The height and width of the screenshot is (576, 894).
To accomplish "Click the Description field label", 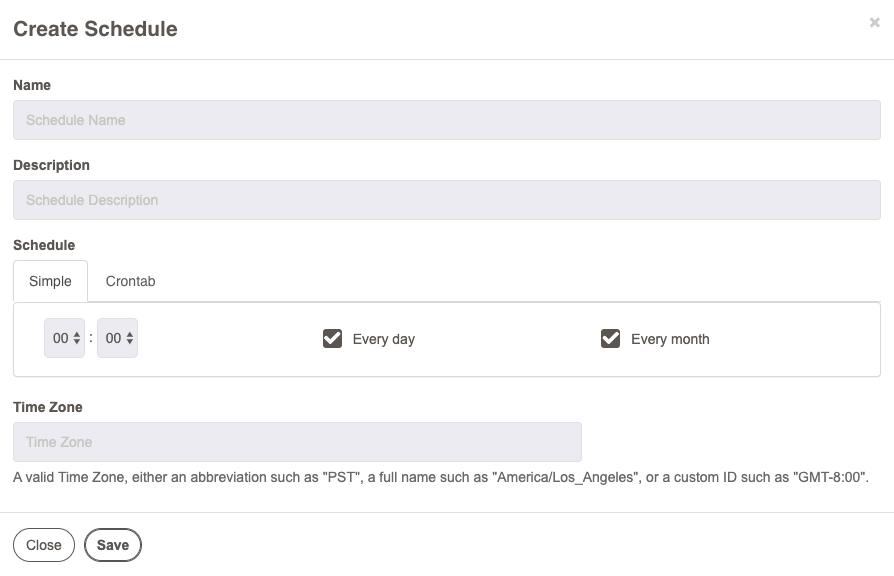I will click(51, 165).
